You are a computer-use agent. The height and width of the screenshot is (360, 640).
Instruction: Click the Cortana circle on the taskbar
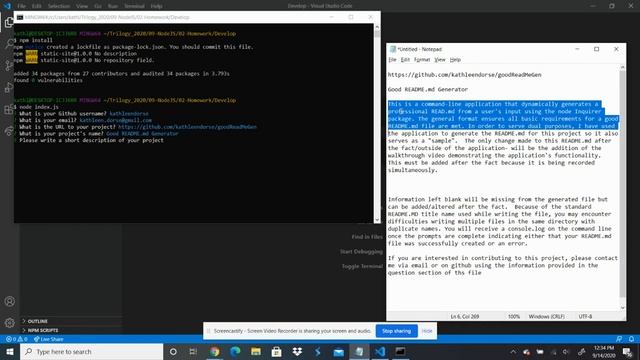[173, 351]
